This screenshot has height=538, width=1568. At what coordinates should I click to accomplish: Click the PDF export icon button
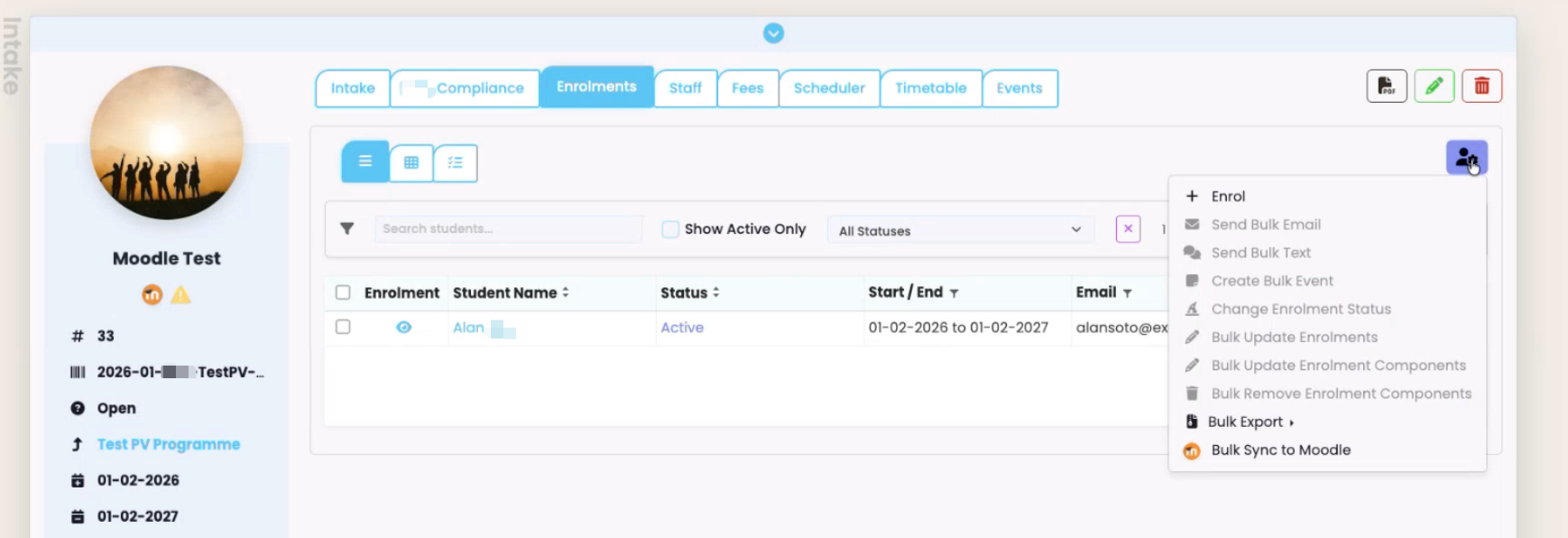[x=1386, y=87]
